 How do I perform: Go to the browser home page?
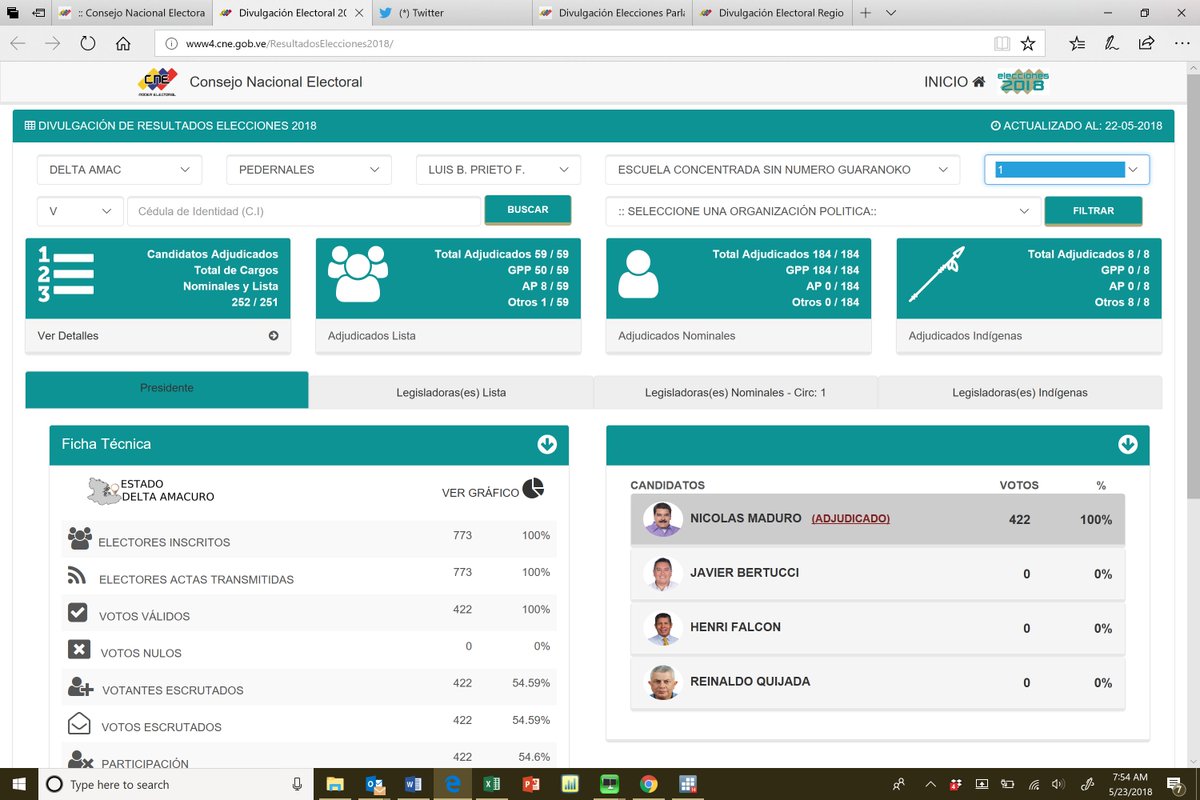coord(123,44)
